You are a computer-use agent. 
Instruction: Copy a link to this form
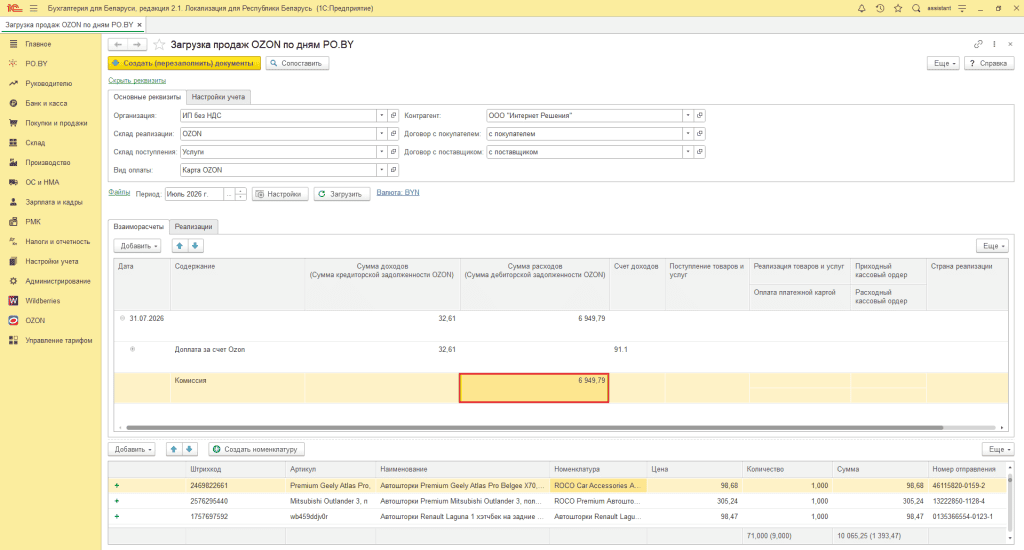[x=978, y=44]
